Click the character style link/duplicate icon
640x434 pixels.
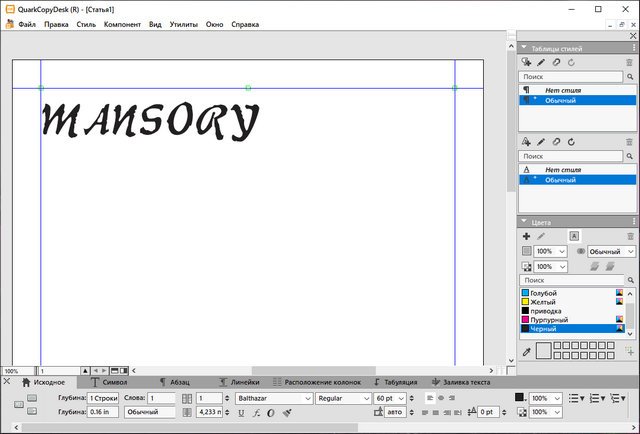(x=556, y=142)
